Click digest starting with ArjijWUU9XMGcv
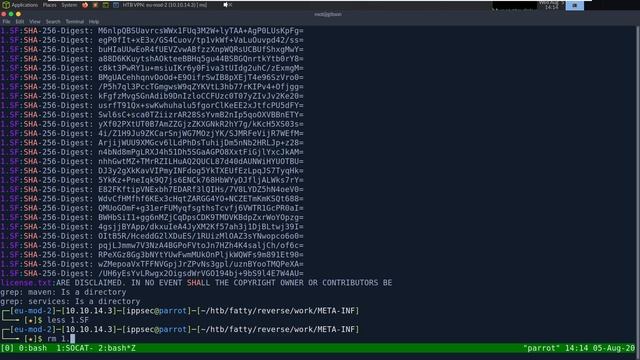The image size is (640, 360). tap(200, 143)
